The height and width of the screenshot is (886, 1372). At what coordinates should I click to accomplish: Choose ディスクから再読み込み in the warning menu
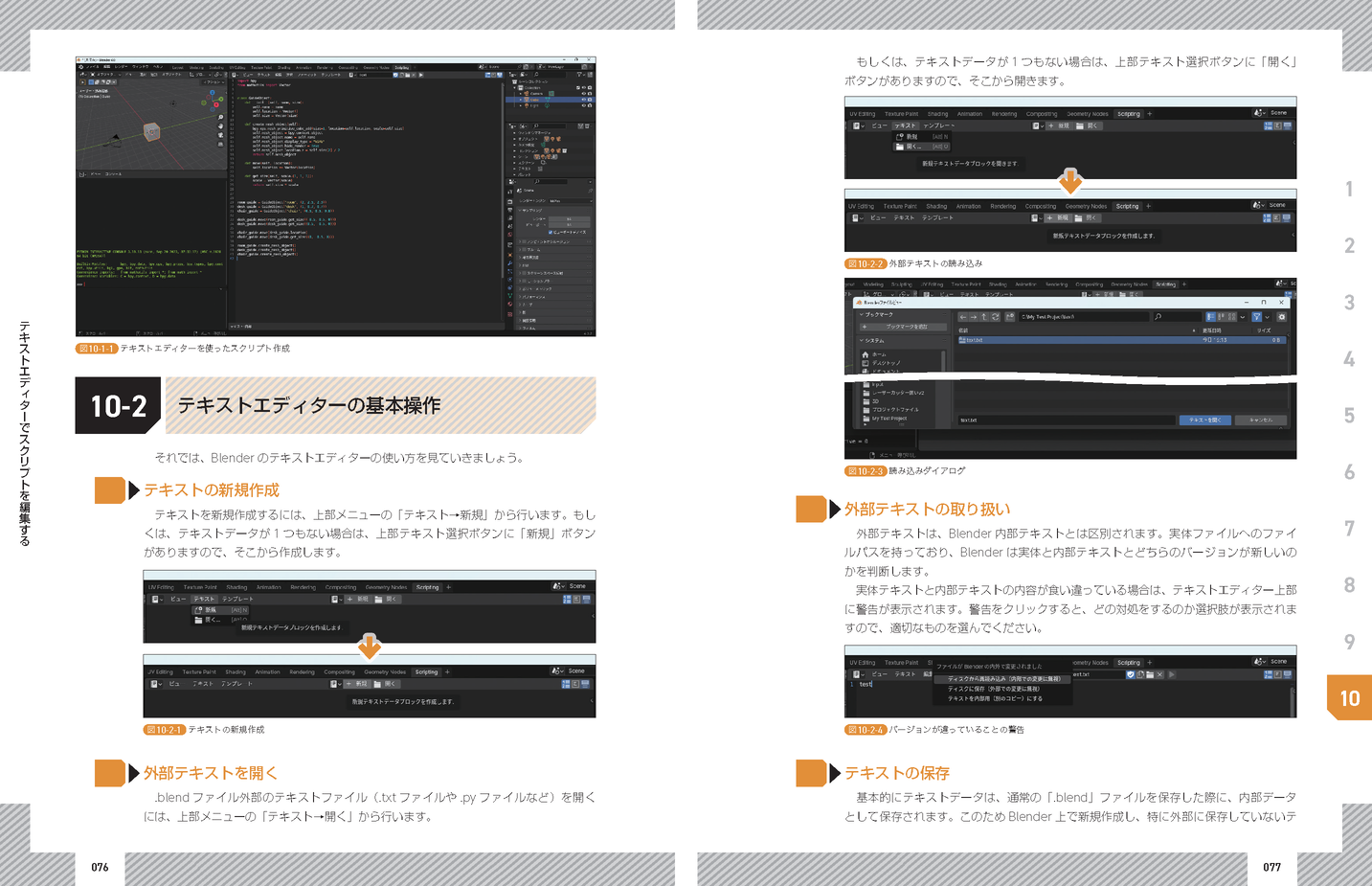pyautogui.click(x=1003, y=679)
